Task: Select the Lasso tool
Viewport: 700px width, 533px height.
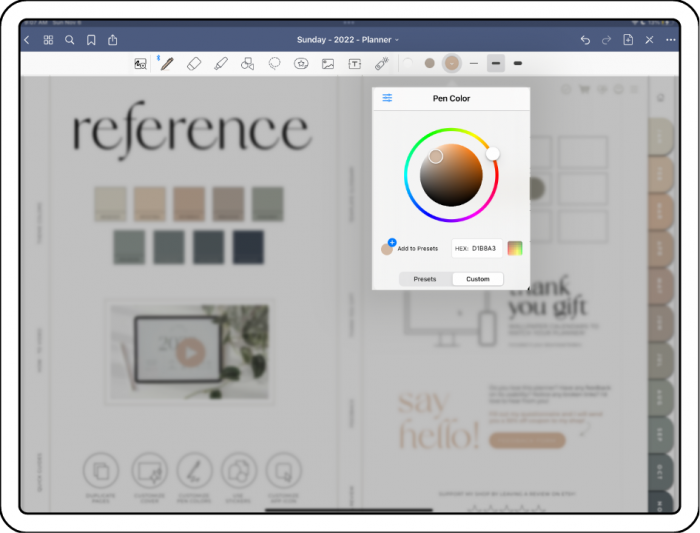Action: pos(274,63)
